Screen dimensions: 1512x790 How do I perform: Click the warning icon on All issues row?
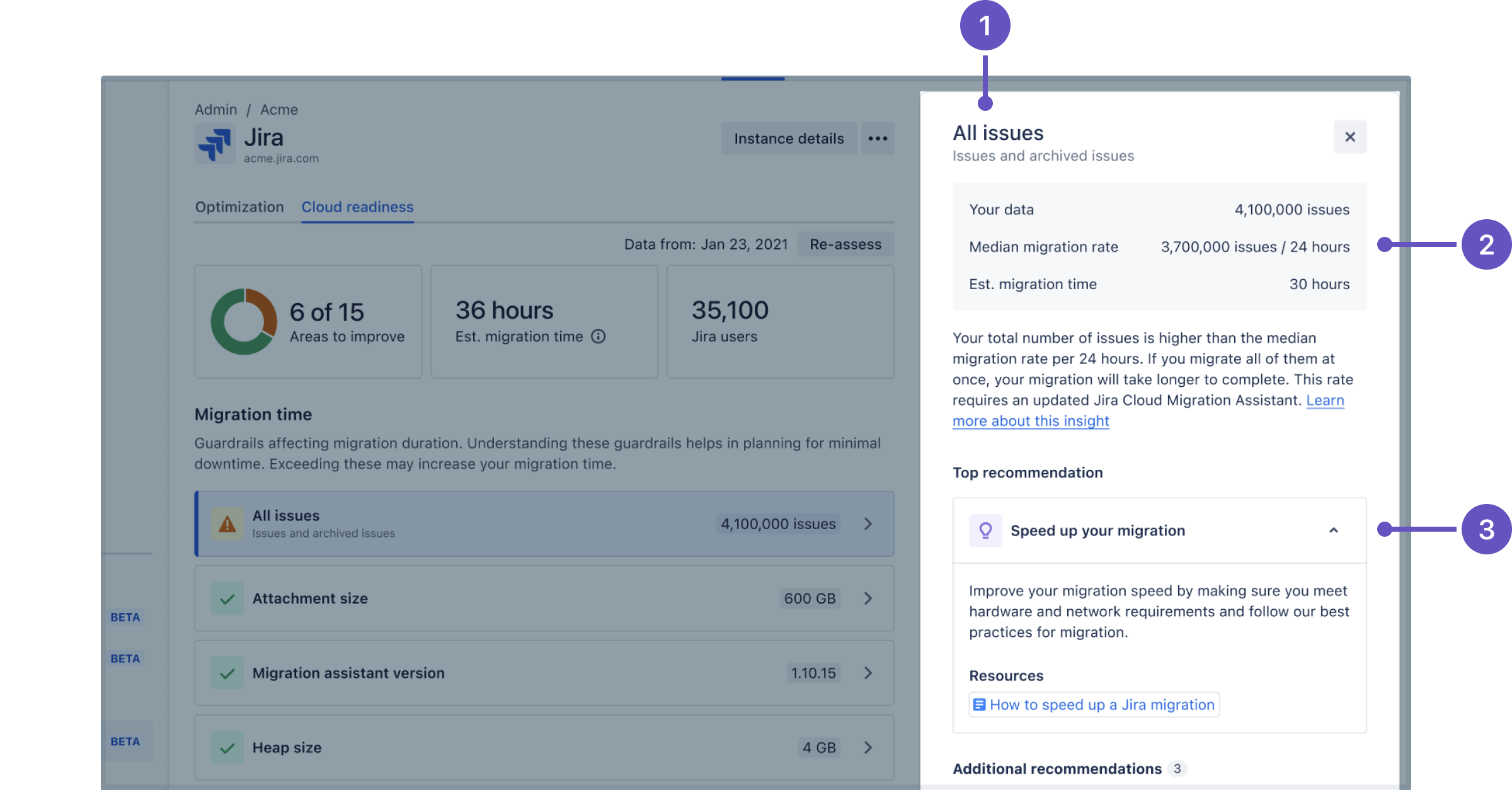tap(227, 524)
